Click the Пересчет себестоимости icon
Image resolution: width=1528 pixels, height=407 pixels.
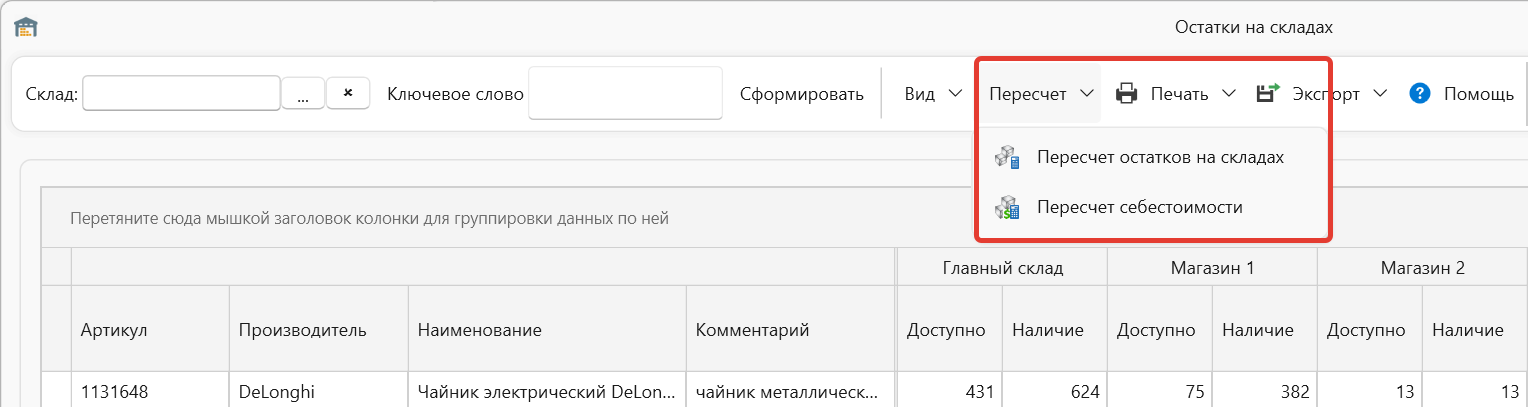1006,208
